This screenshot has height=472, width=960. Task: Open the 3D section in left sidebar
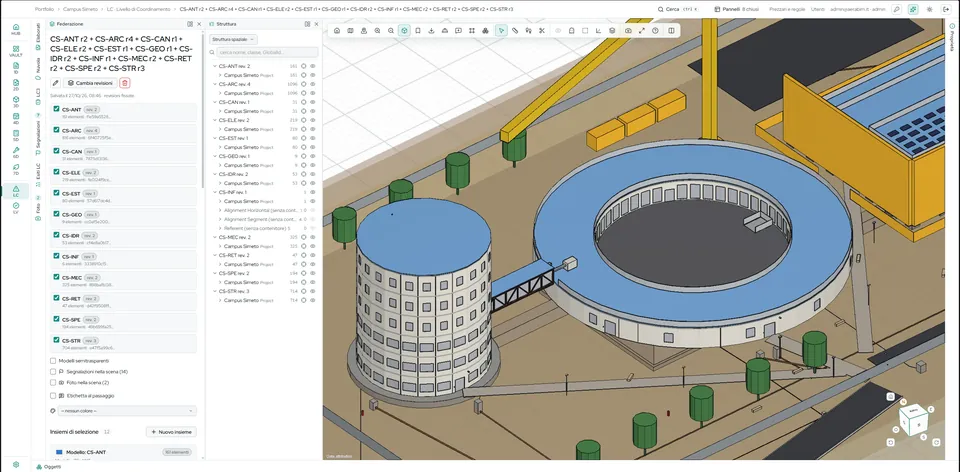16,102
